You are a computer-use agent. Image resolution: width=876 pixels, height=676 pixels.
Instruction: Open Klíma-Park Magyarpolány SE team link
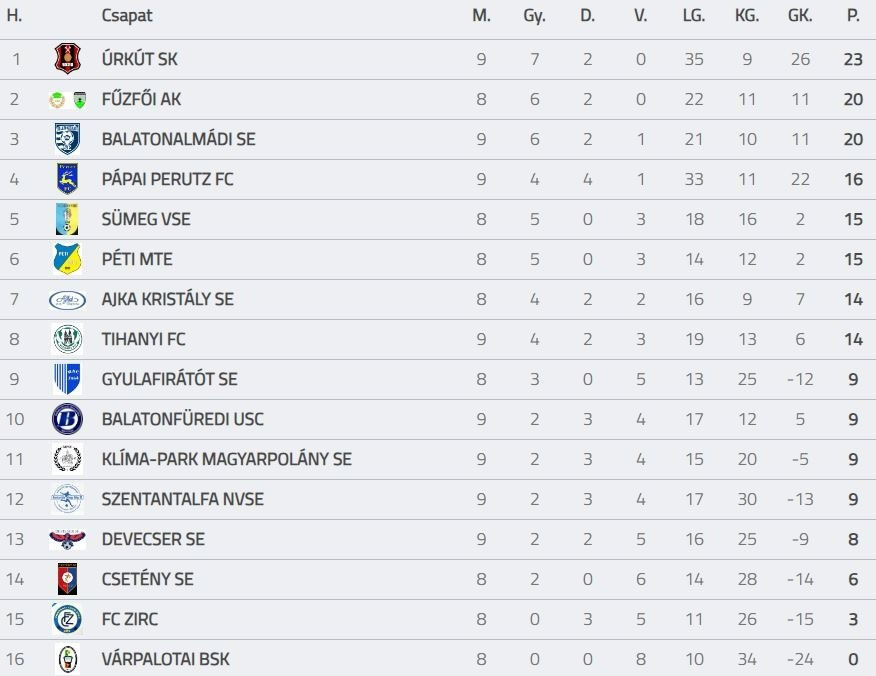click(226, 459)
